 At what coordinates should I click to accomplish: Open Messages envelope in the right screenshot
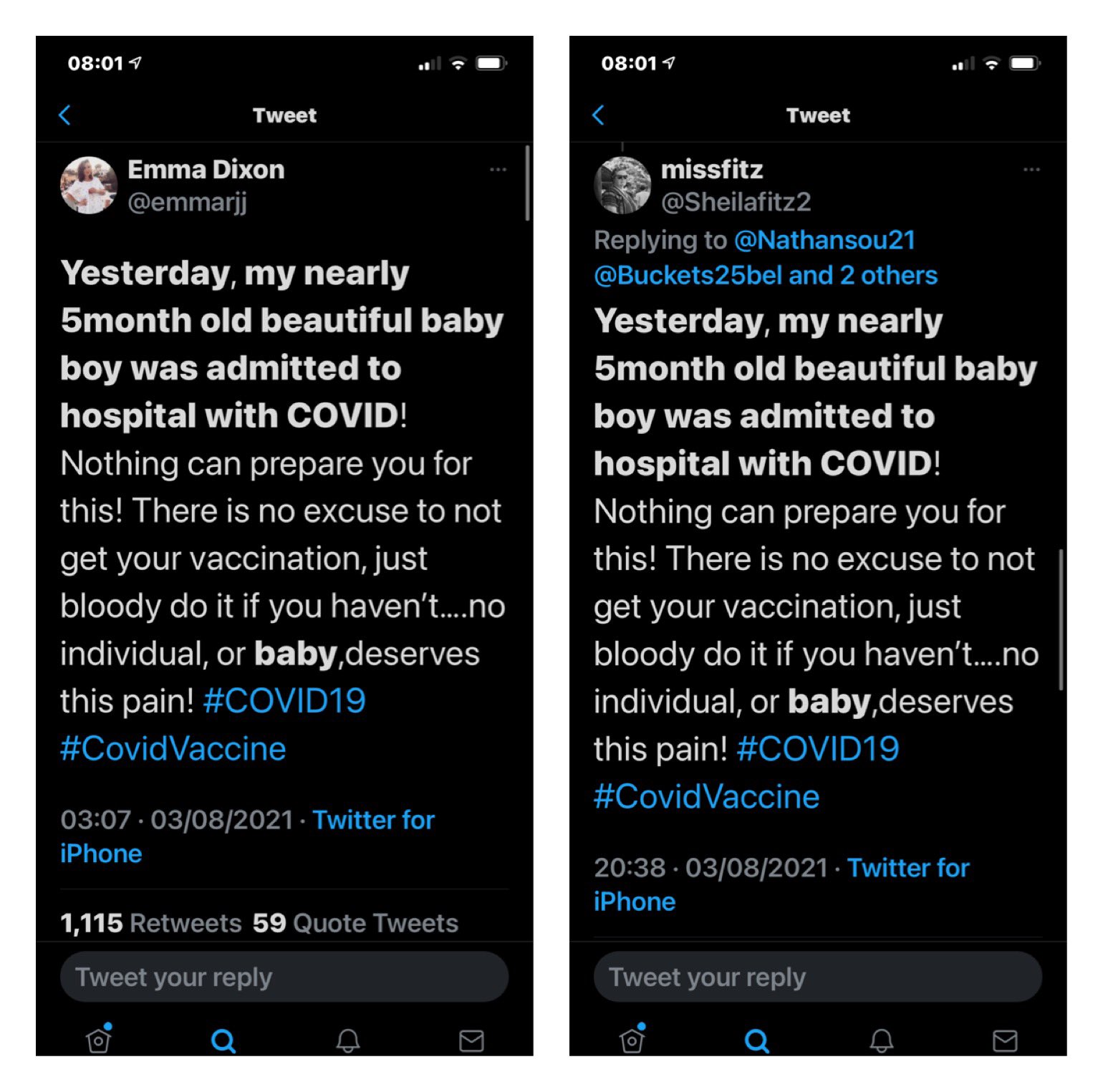coord(1005,1040)
